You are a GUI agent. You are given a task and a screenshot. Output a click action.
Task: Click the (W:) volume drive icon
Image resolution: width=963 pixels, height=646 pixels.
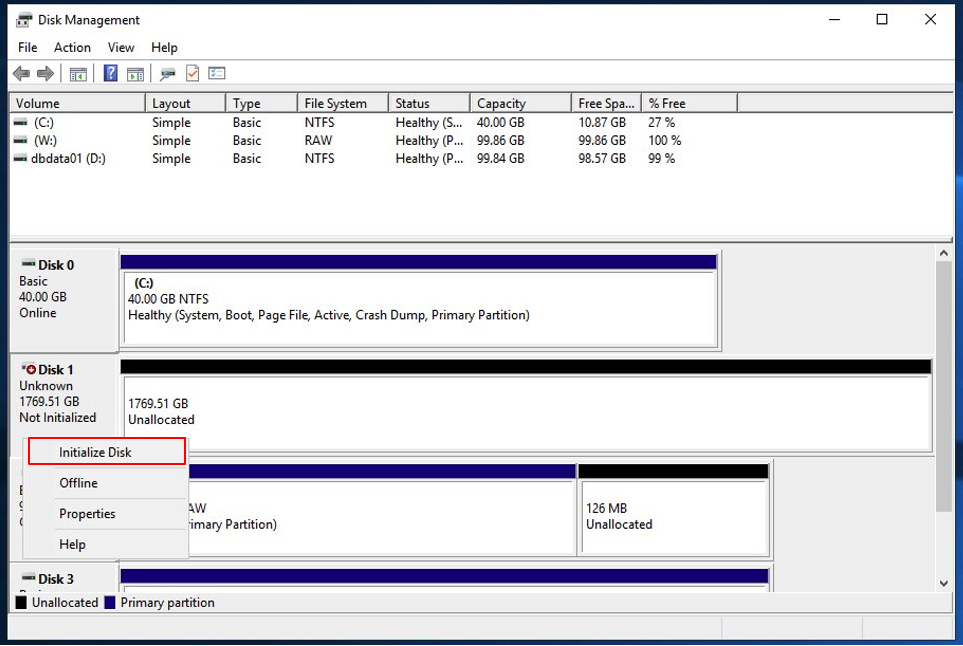click(x=20, y=140)
